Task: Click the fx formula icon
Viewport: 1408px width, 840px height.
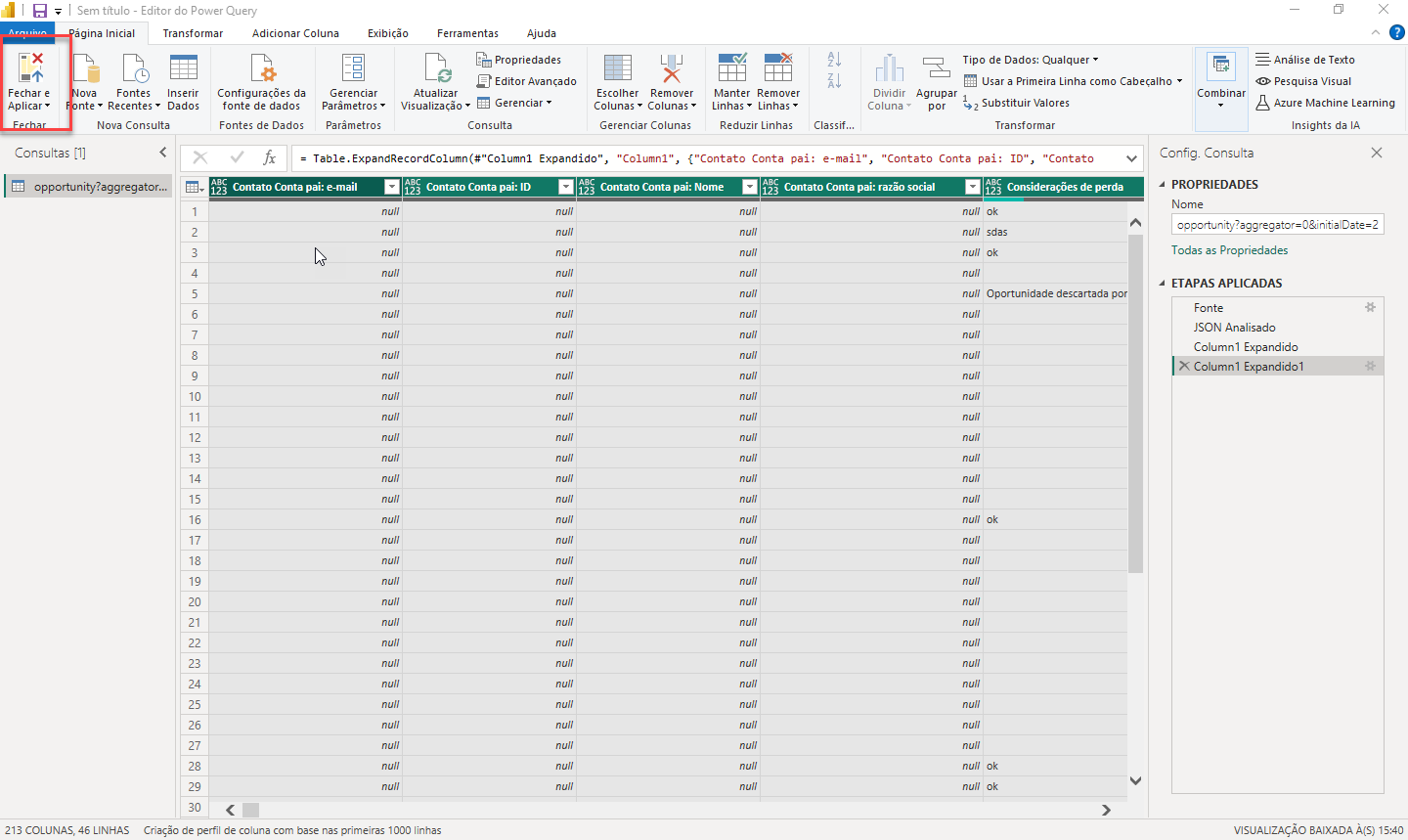Action: pos(270,157)
